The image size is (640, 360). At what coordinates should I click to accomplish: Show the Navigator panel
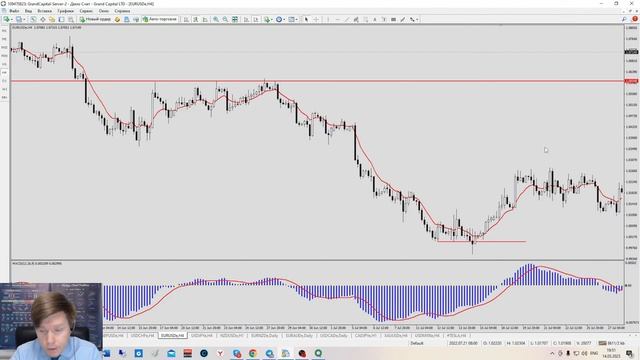pos(52,19)
